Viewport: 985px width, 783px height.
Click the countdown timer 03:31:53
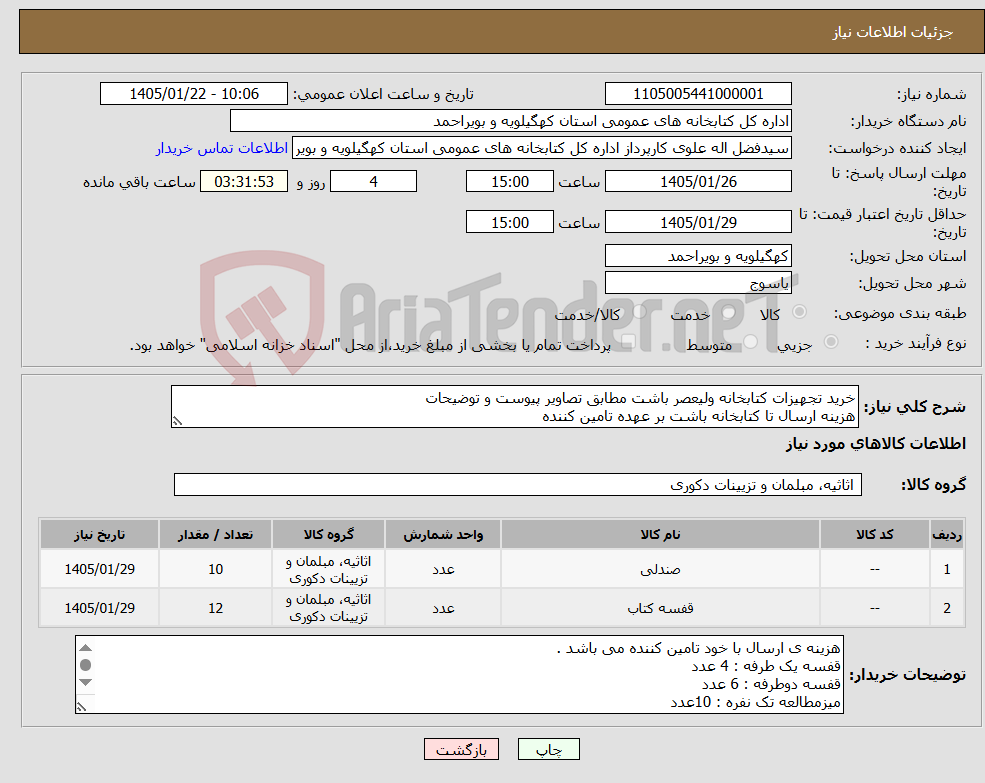[x=244, y=182]
